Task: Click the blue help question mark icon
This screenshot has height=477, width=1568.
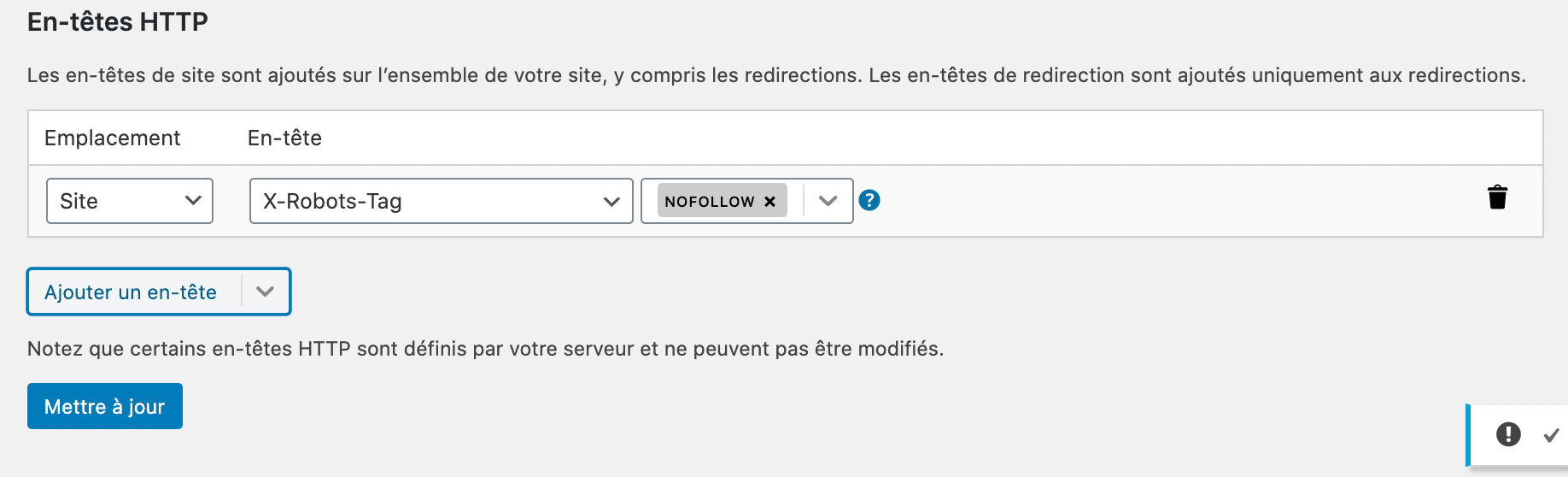Action: [869, 200]
